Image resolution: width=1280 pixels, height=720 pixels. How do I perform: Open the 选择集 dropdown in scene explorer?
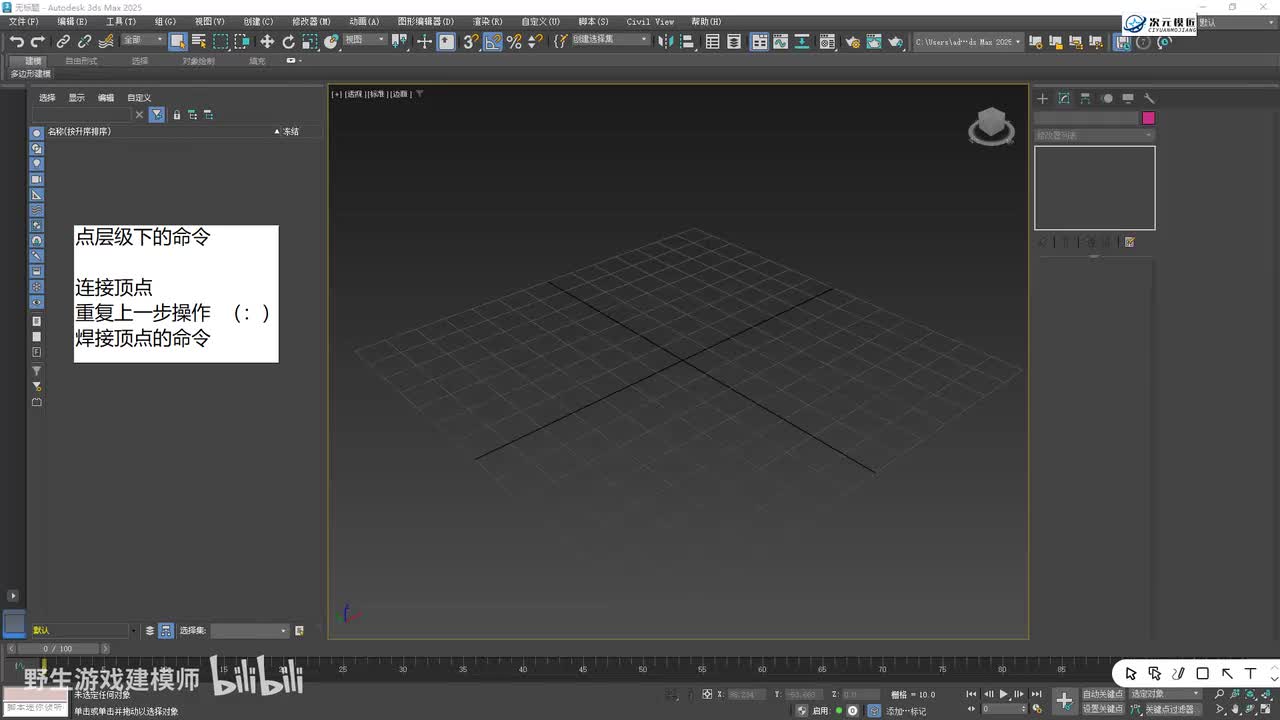pos(250,630)
